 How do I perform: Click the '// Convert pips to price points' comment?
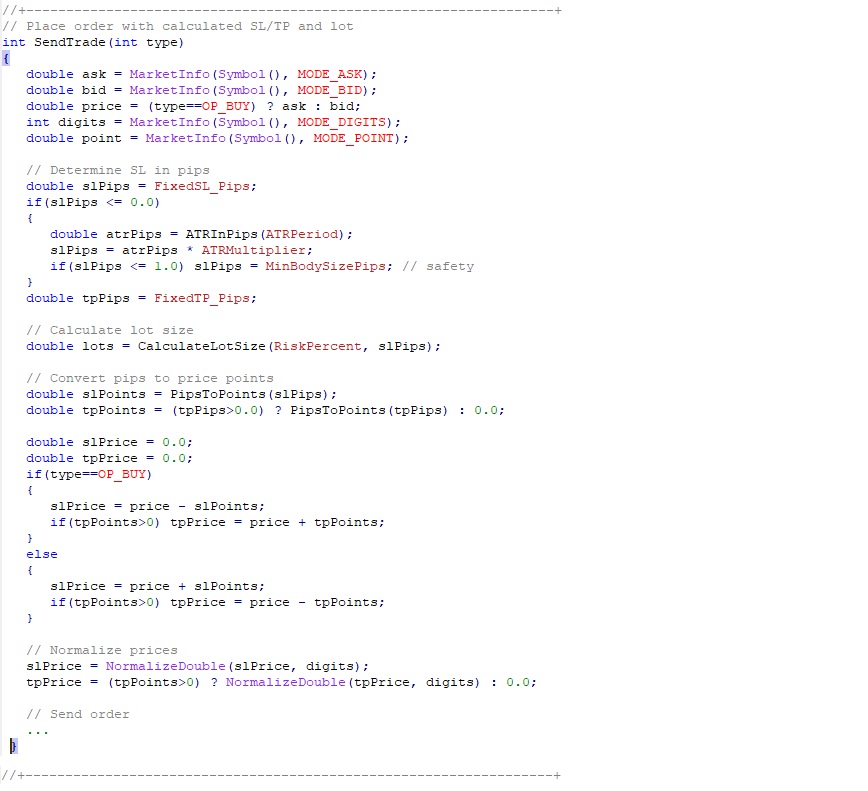pos(149,378)
